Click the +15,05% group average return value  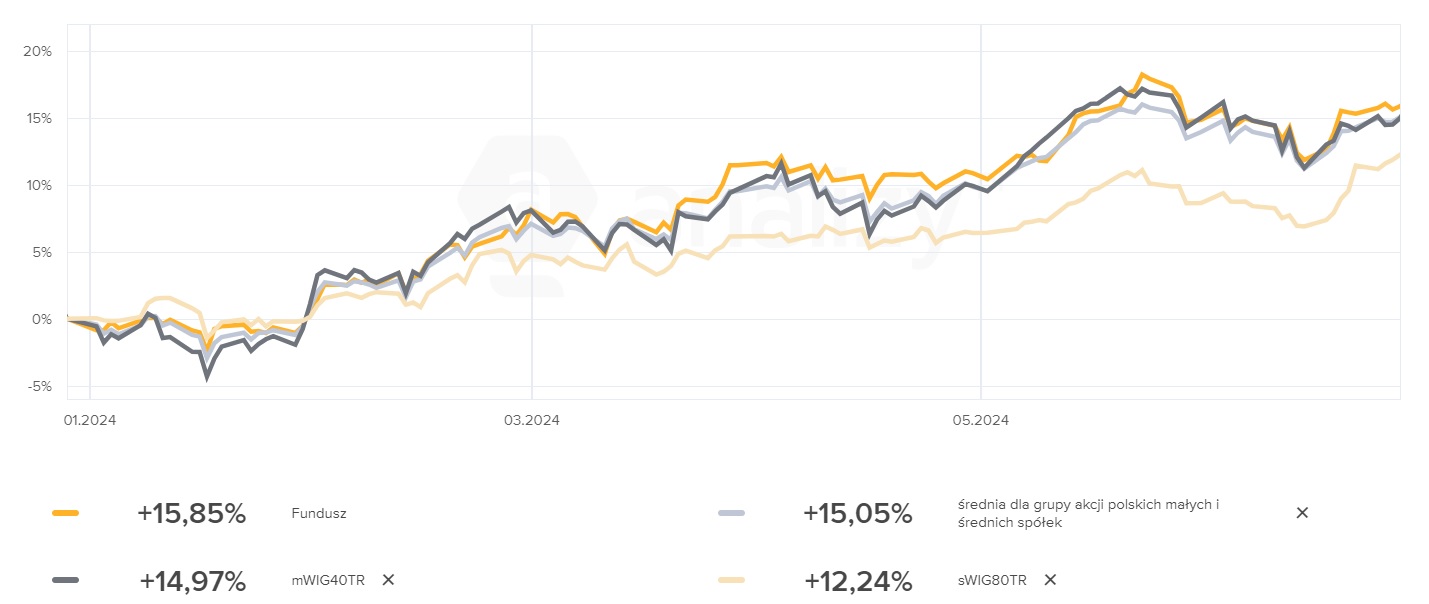coord(857,514)
